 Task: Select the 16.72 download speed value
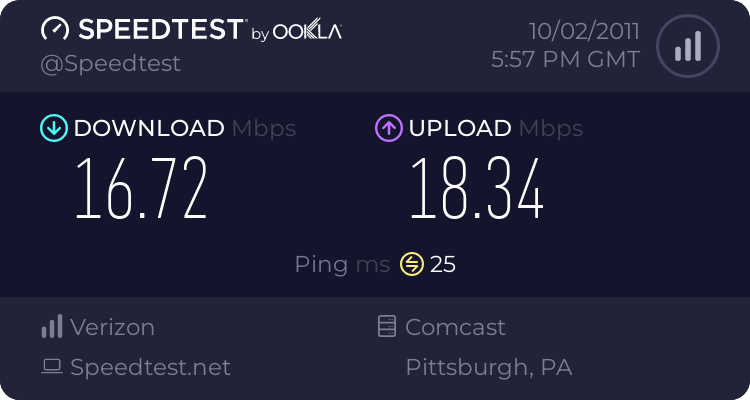(142, 189)
